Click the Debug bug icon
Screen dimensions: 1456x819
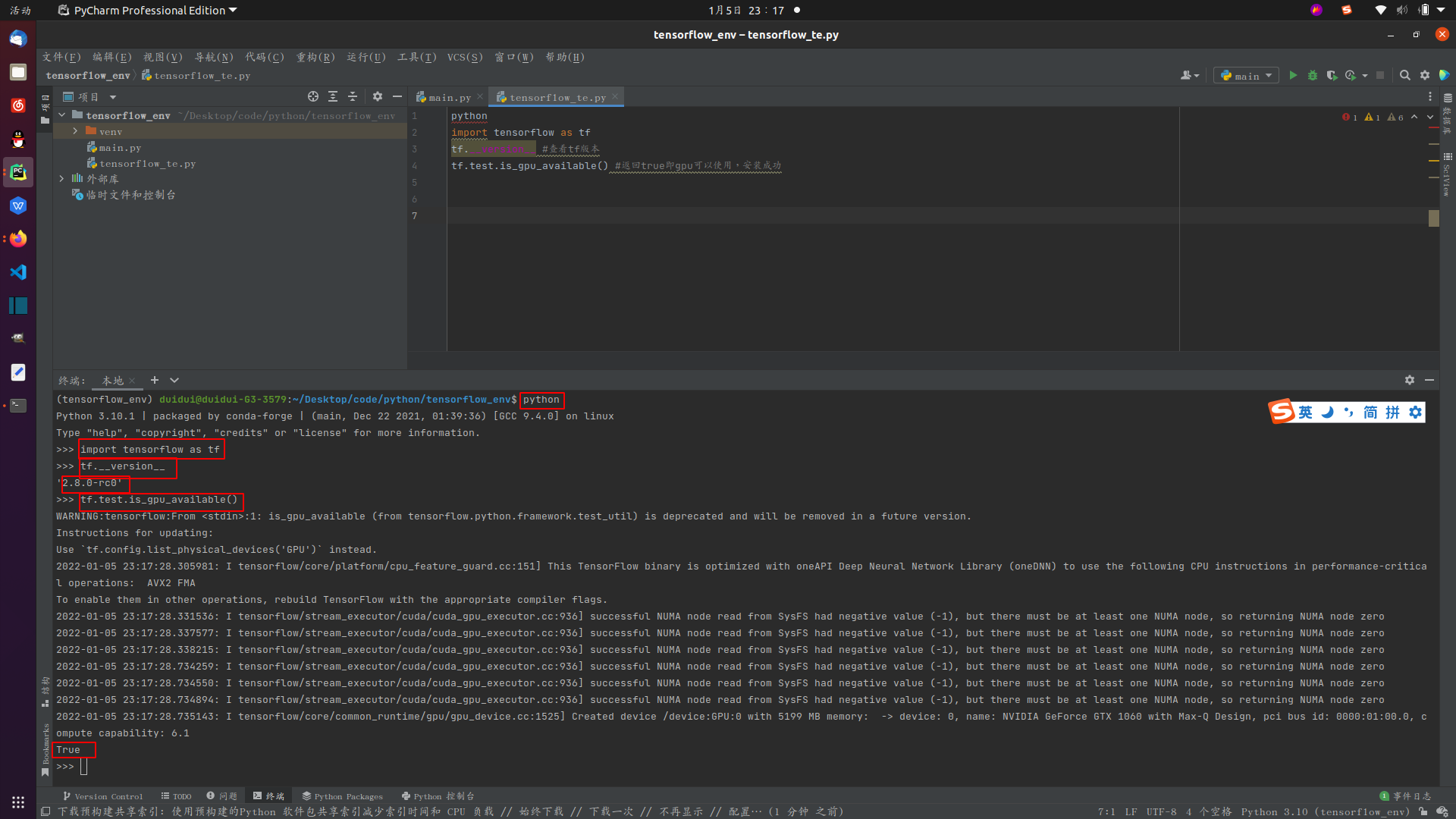[x=1313, y=75]
